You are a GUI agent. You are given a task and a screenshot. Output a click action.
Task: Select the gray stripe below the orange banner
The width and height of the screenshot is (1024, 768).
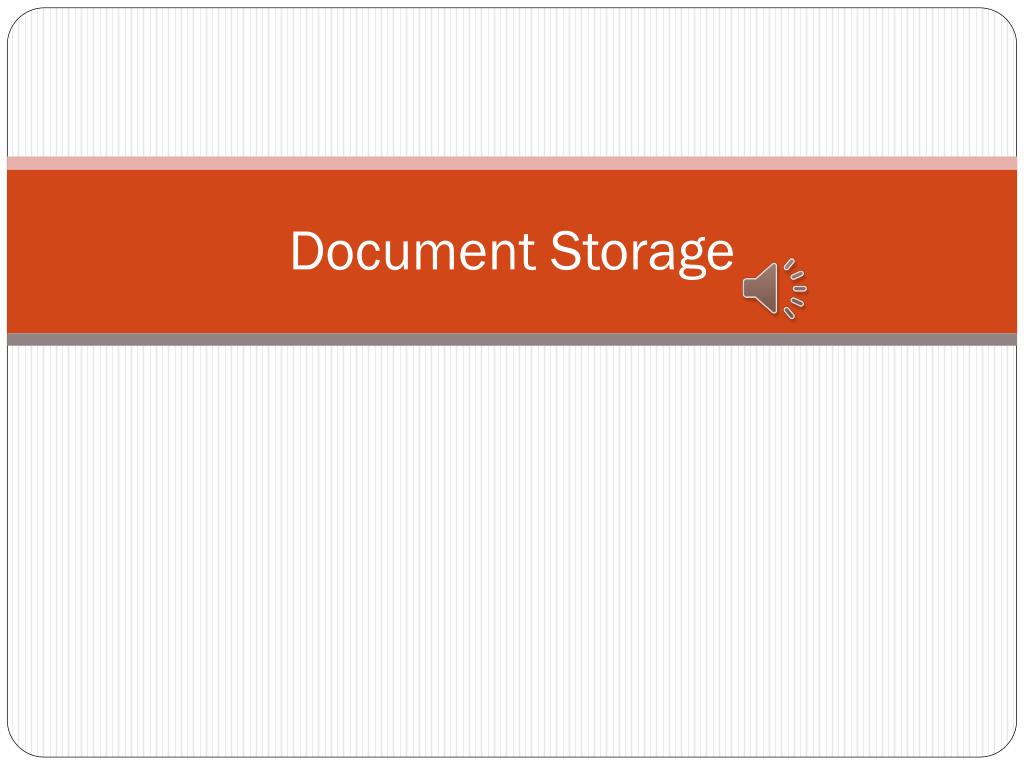point(512,340)
